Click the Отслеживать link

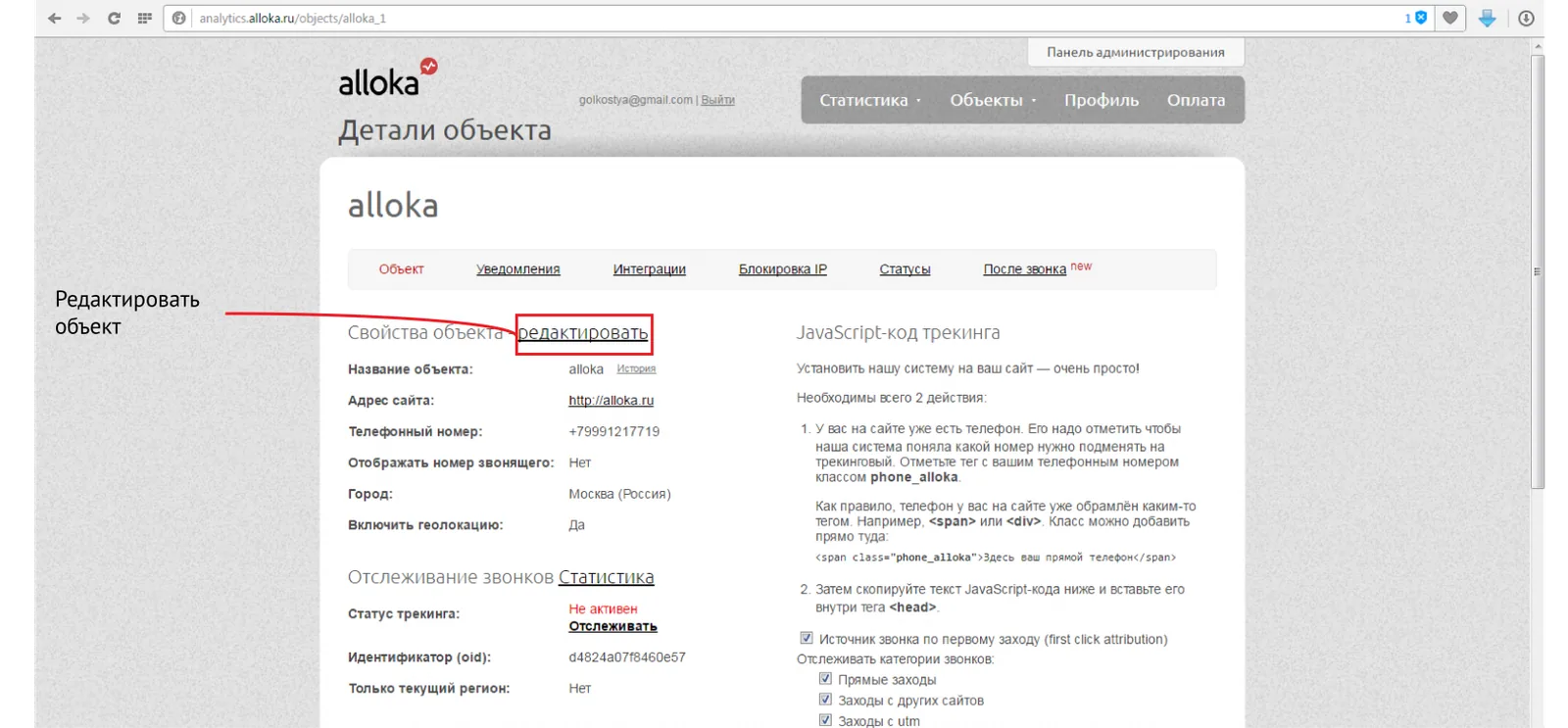[612, 626]
